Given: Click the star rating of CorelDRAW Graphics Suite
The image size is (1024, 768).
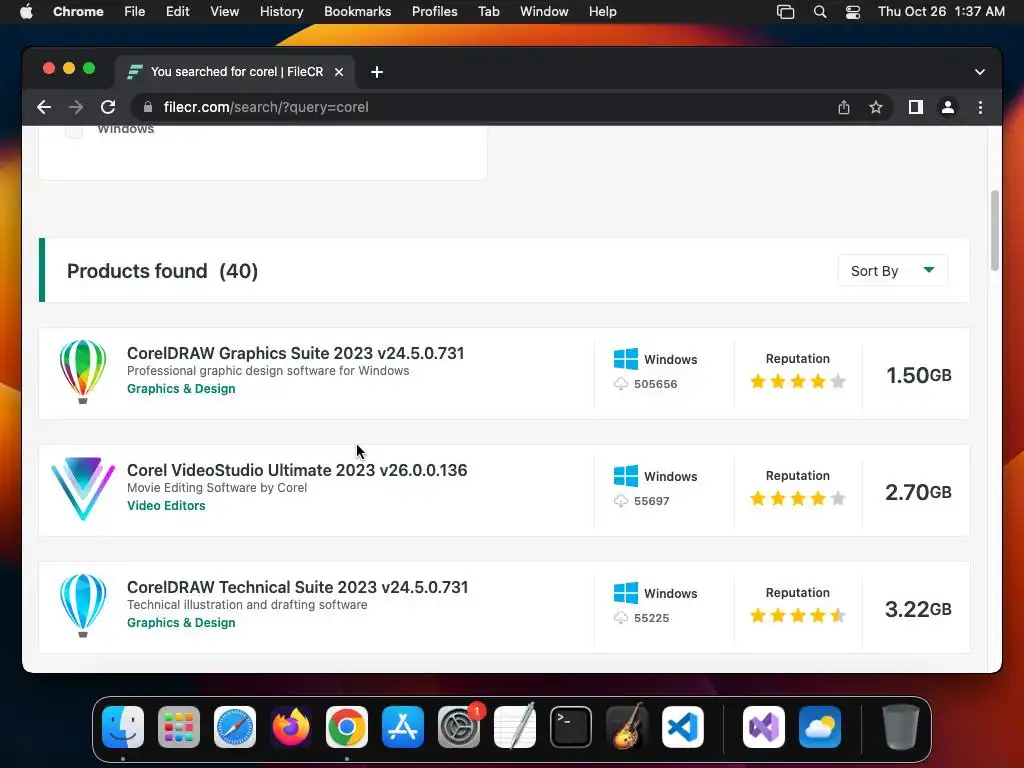Looking at the screenshot, I should click(797, 381).
